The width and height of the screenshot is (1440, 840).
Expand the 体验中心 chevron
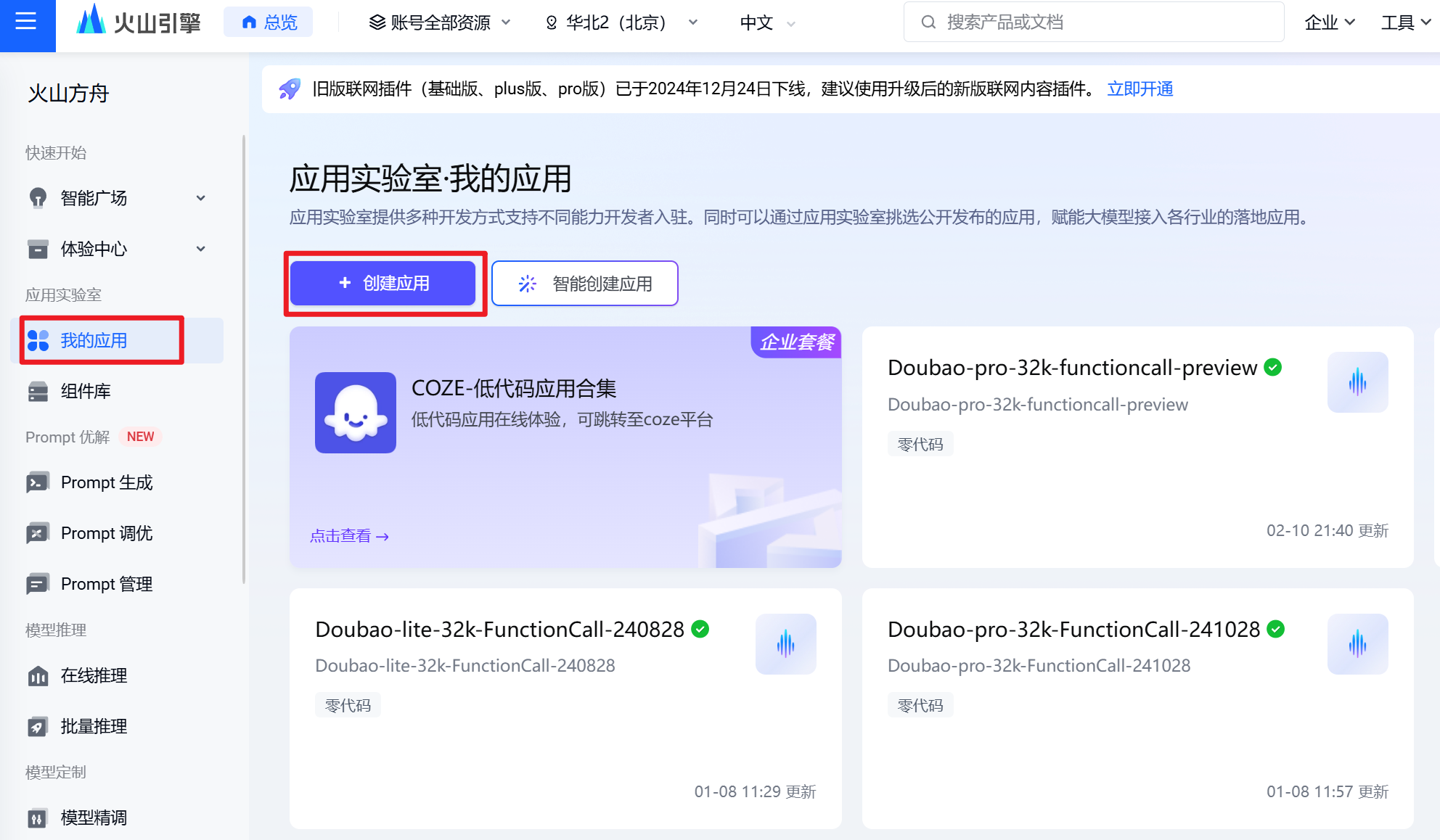pyautogui.click(x=201, y=249)
